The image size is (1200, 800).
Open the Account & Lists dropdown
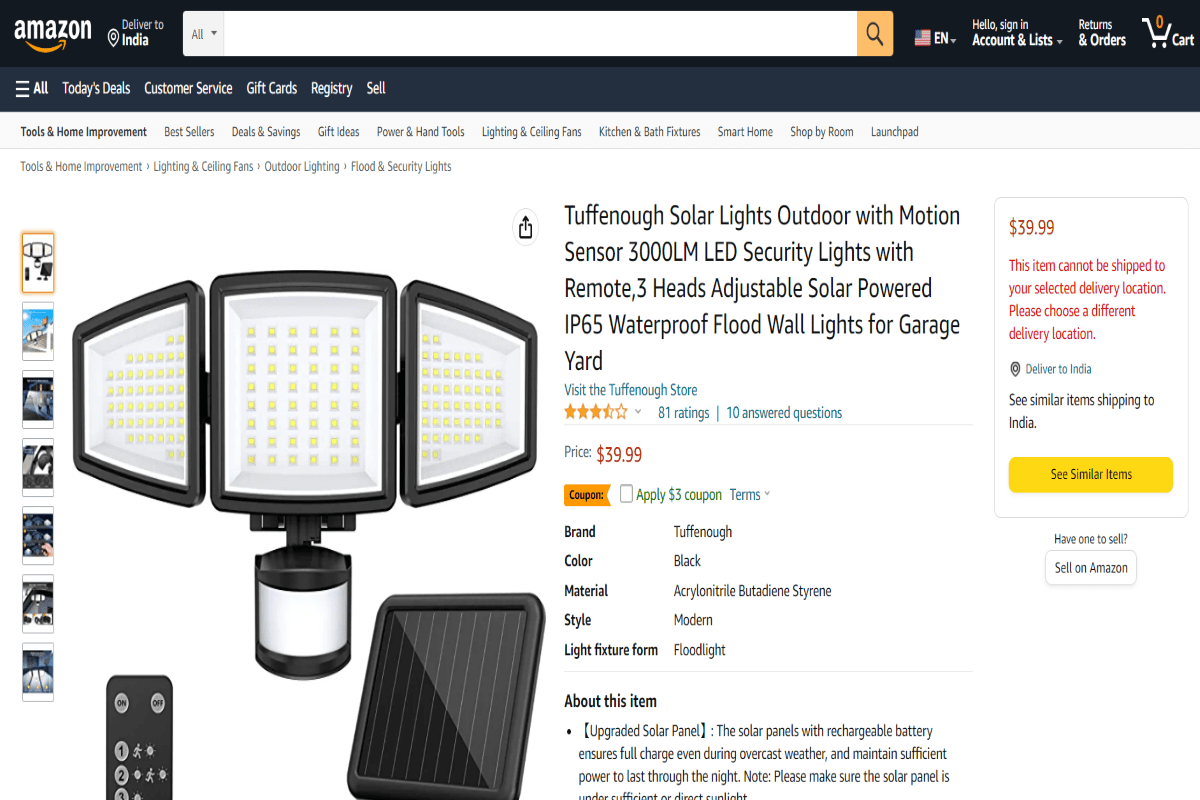click(x=1017, y=40)
